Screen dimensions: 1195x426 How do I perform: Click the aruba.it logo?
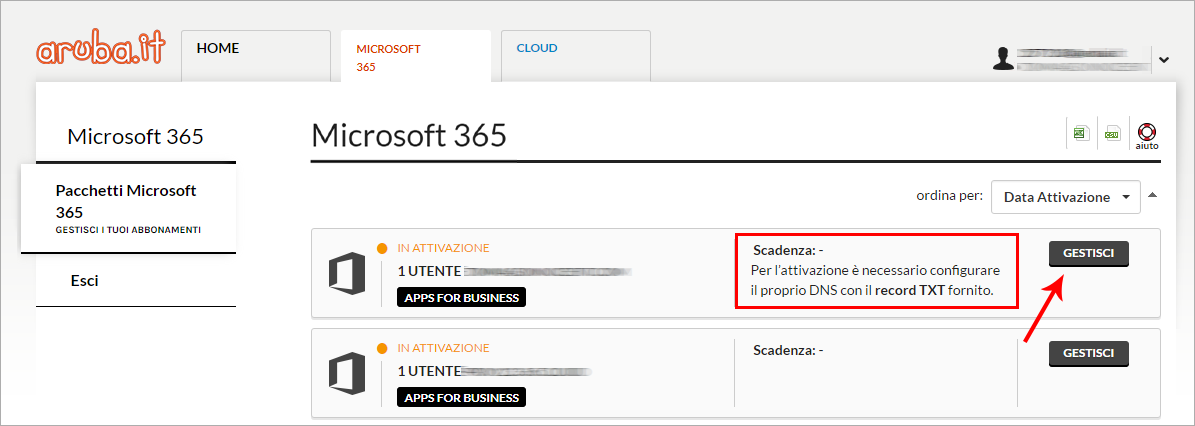tap(100, 53)
